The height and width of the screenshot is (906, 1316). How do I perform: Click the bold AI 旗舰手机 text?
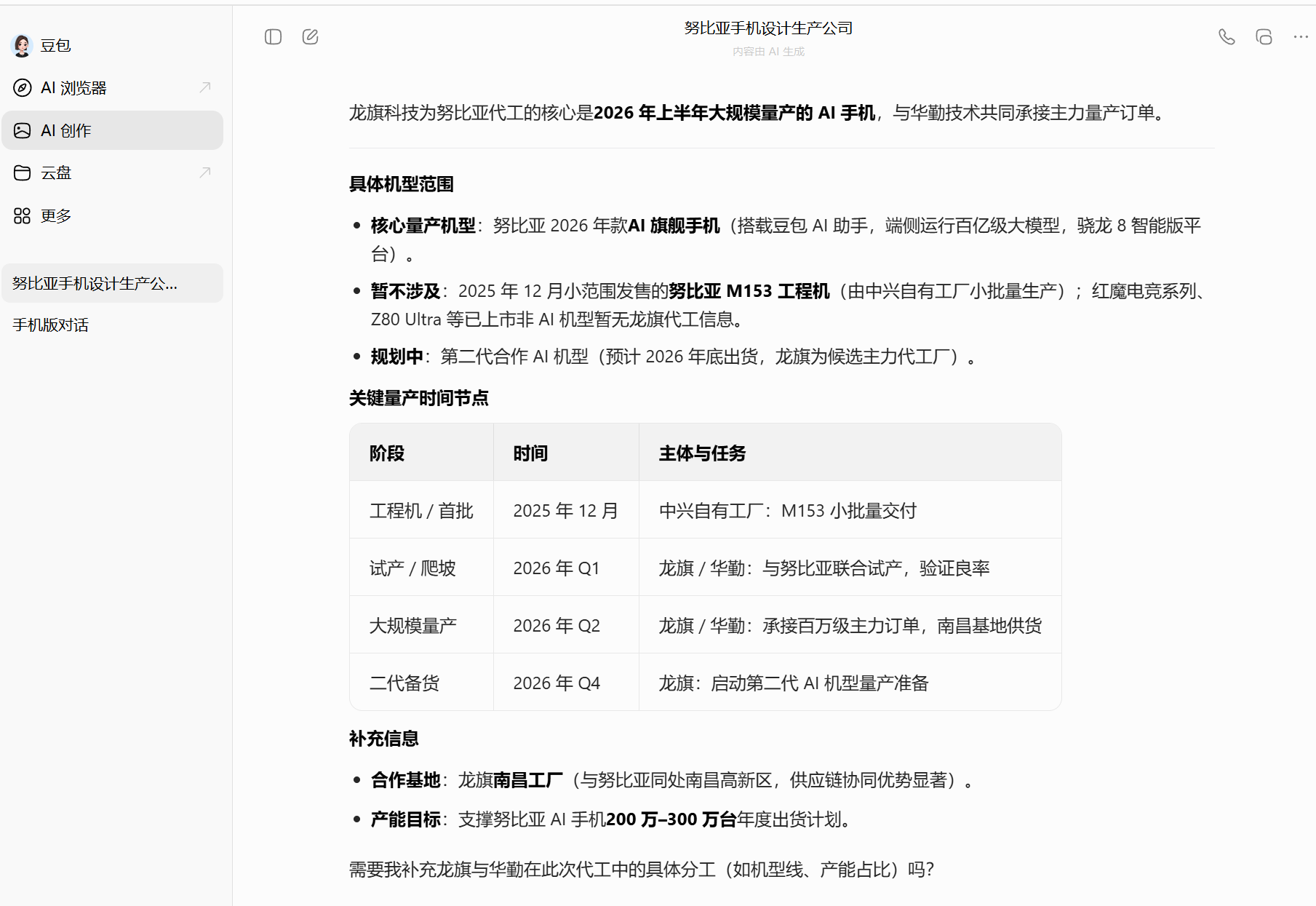point(674,226)
